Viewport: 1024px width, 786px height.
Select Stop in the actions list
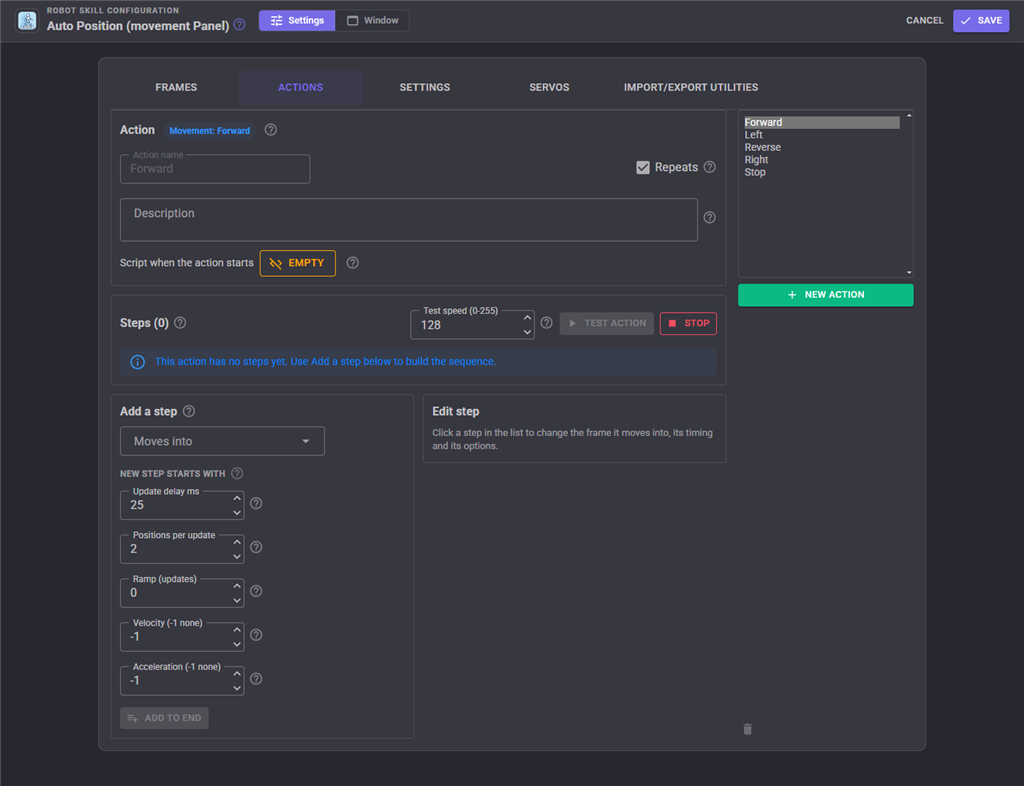(822, 172)
